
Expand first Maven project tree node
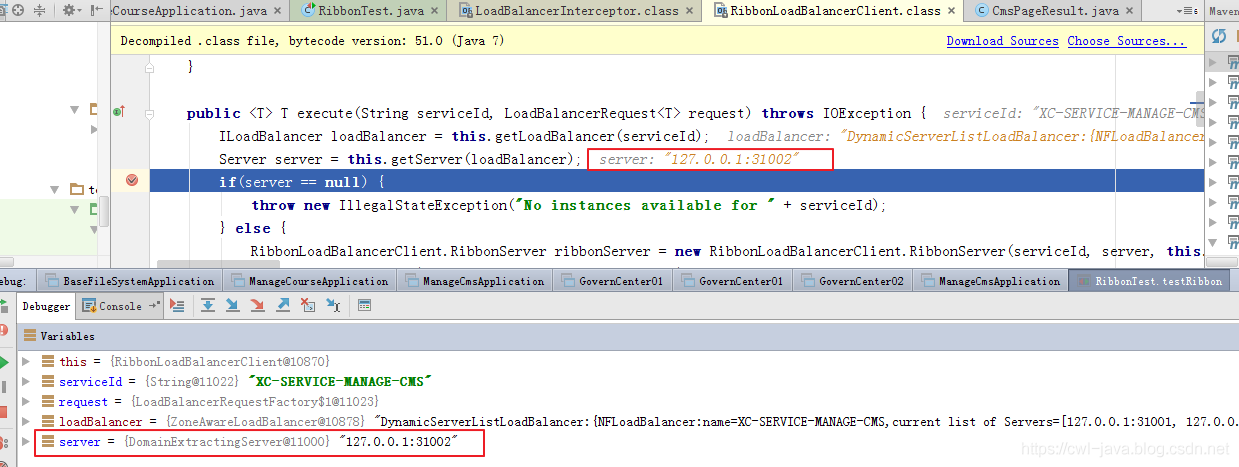[1214, 62]
